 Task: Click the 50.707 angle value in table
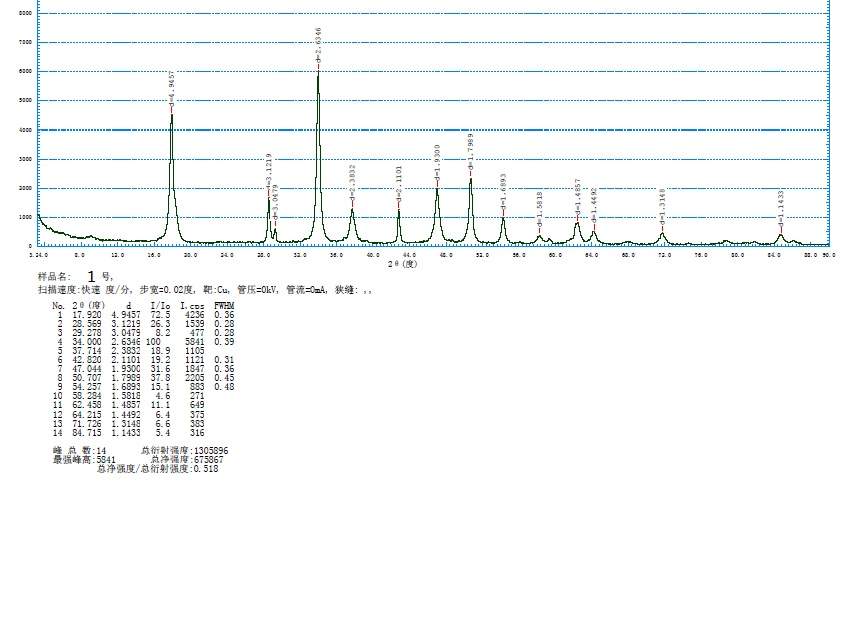(x=87, y=378)
